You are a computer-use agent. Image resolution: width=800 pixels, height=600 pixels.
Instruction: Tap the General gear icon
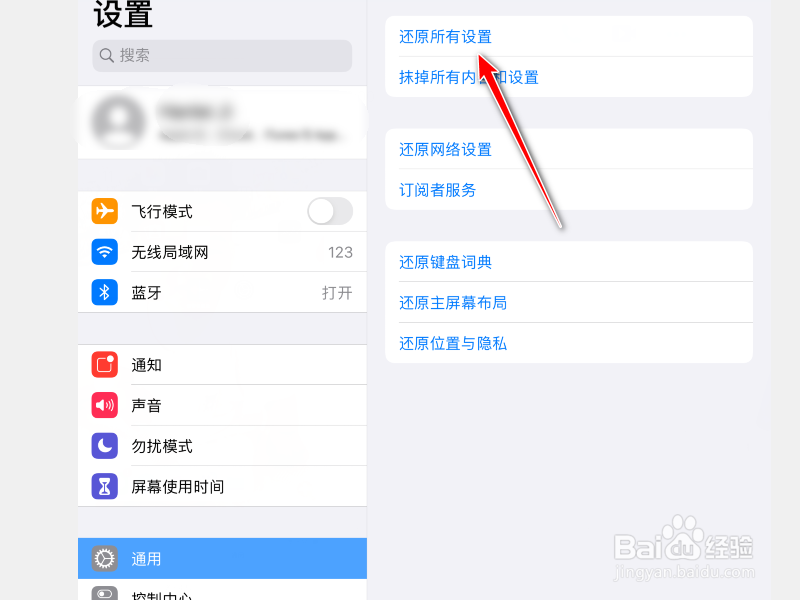pyautogui.click(x=105, y=559)
